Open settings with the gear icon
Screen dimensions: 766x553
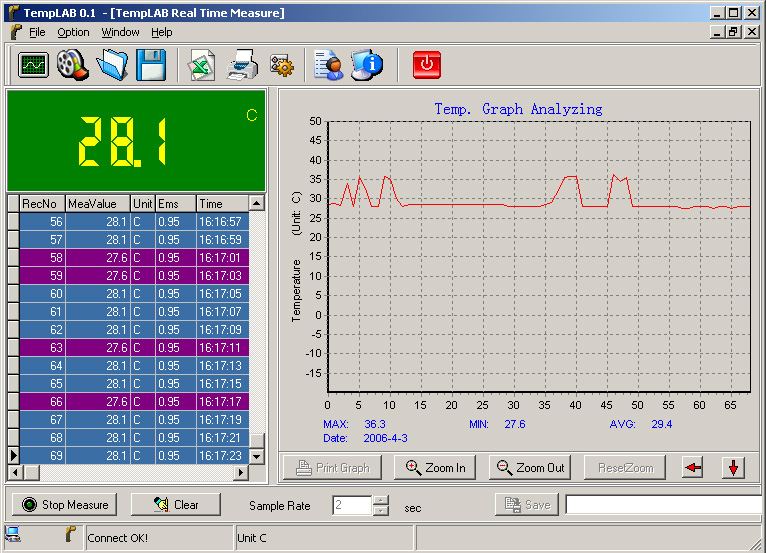pos(280,66)
